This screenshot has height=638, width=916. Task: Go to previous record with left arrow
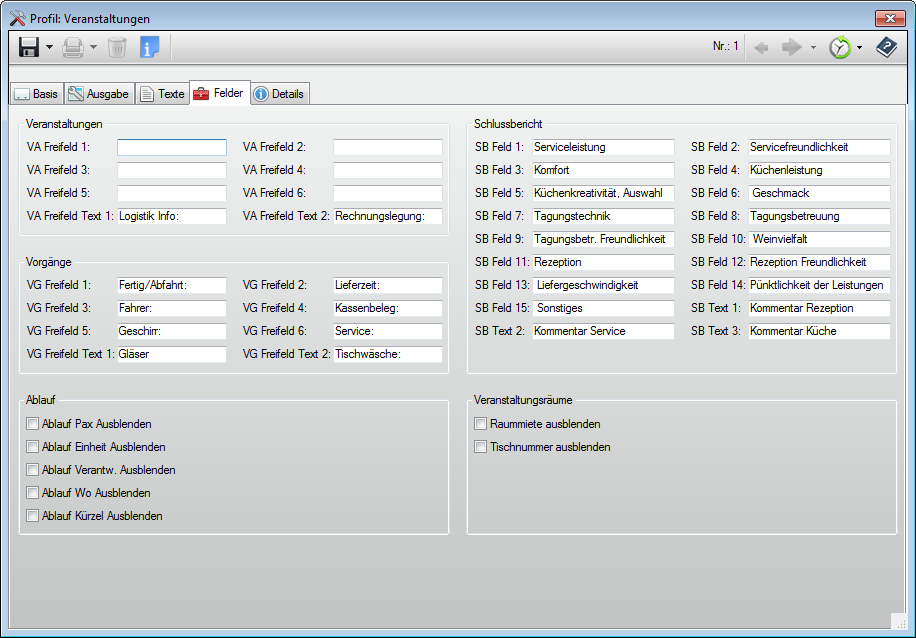click(x=761, y=47)
